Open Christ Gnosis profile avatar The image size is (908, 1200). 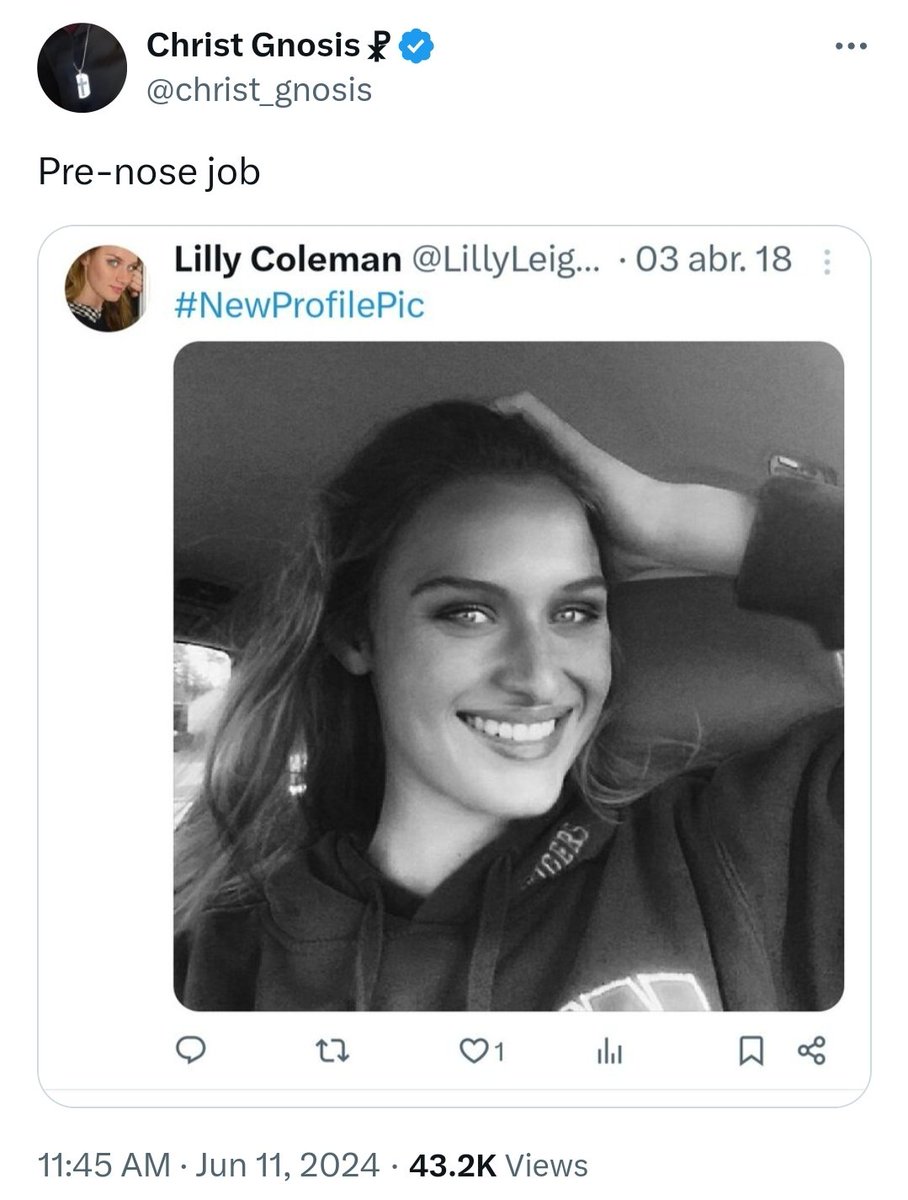click(82, 67)
